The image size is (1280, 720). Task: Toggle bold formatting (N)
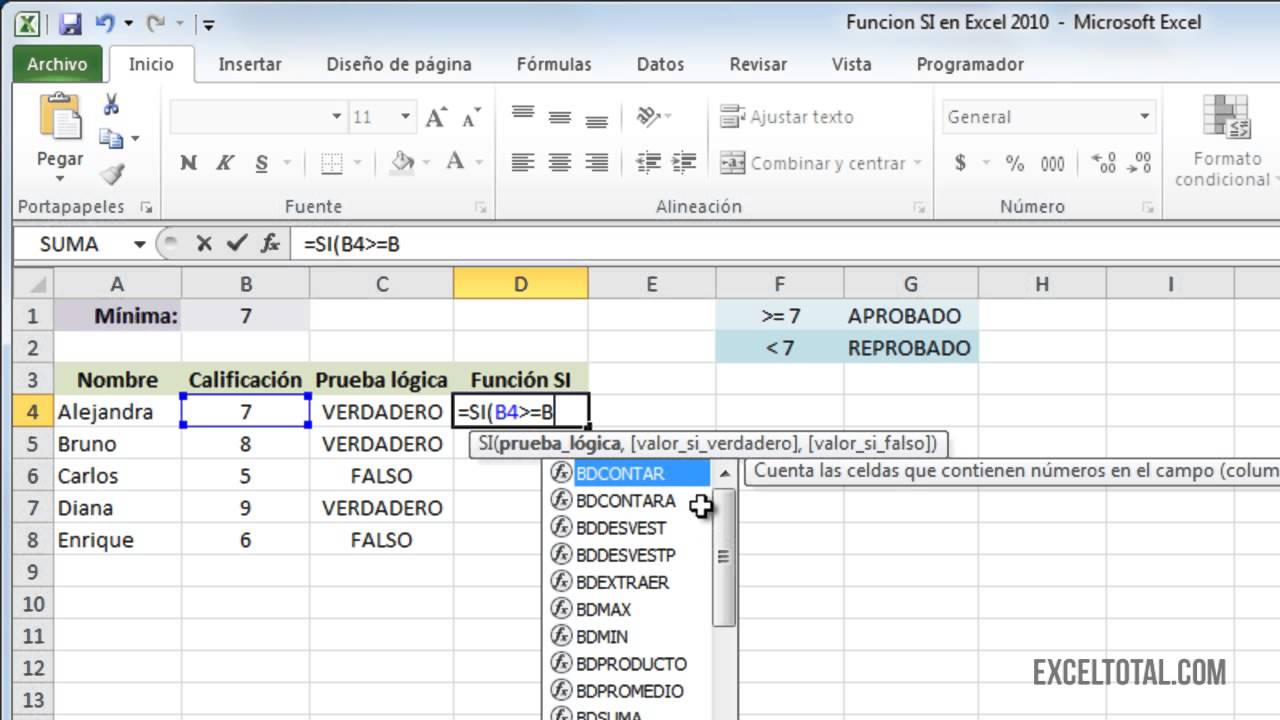point(188,163)
